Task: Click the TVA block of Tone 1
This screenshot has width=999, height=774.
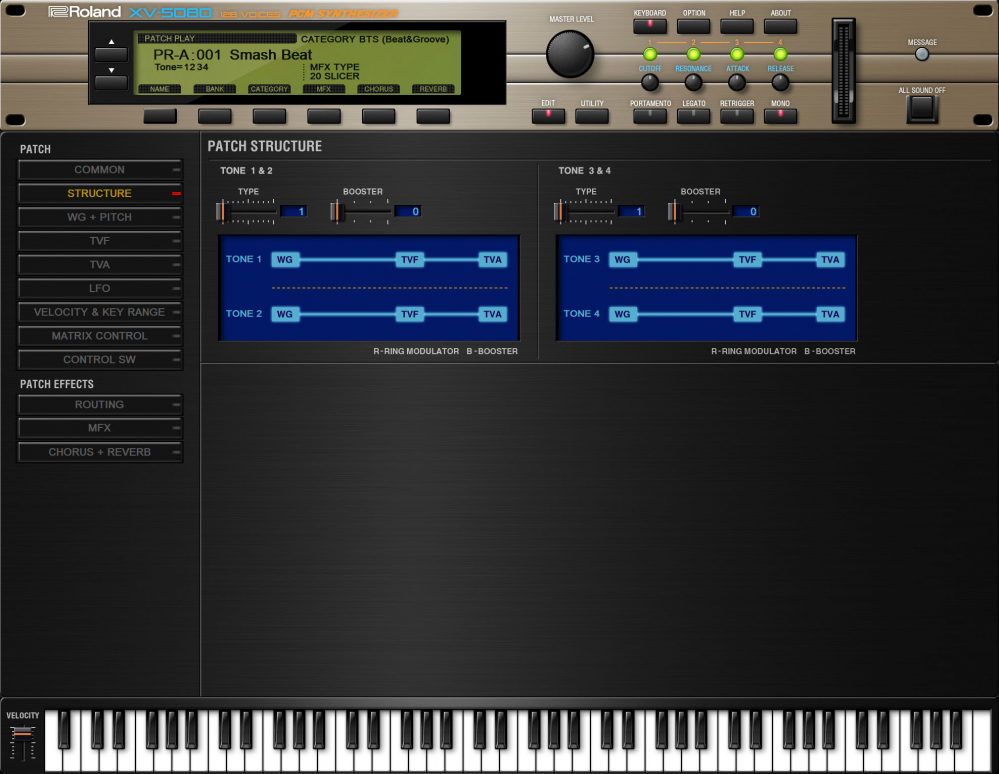Action: 492,259
